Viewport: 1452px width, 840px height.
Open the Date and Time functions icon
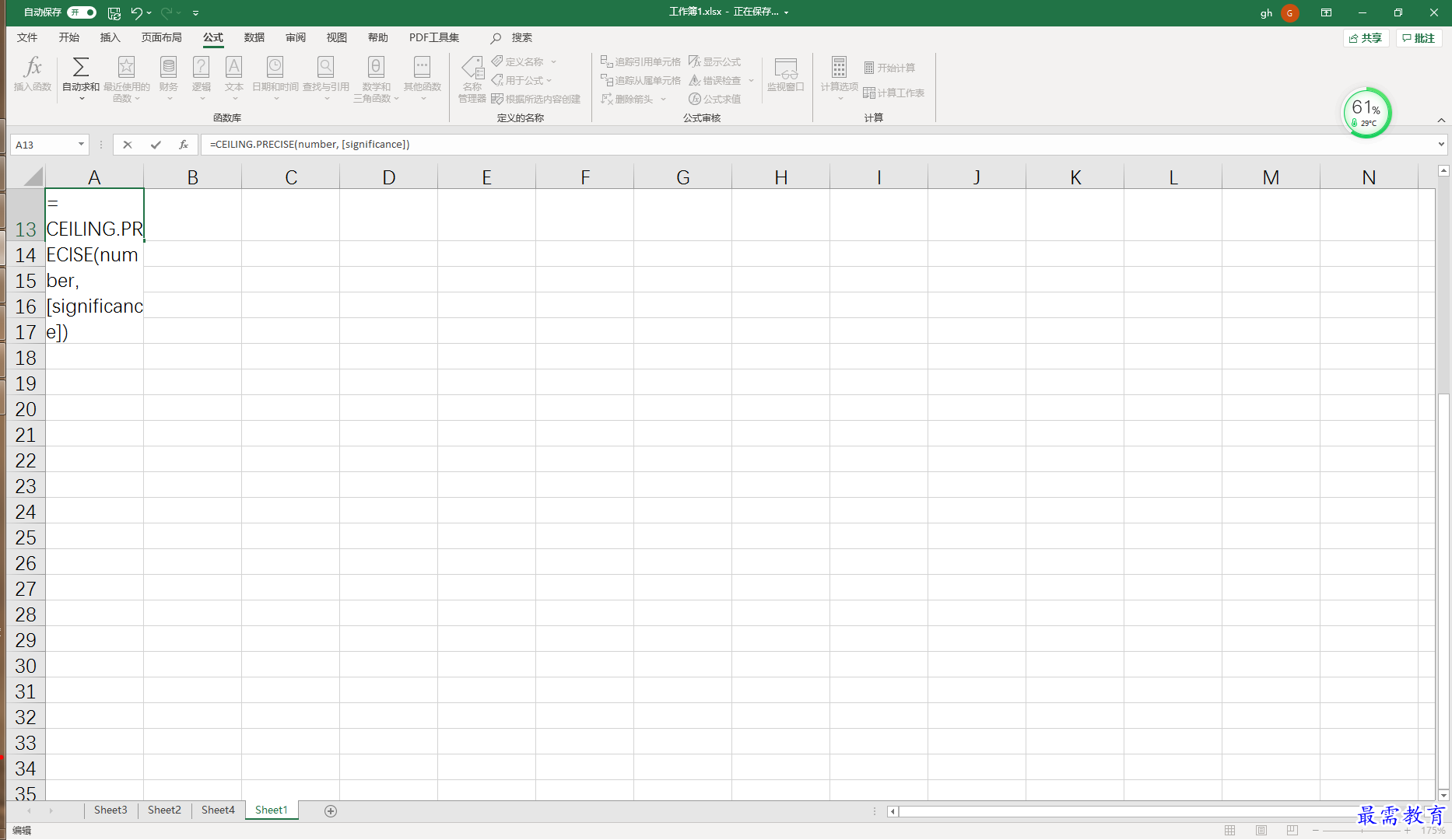[275, 67]
